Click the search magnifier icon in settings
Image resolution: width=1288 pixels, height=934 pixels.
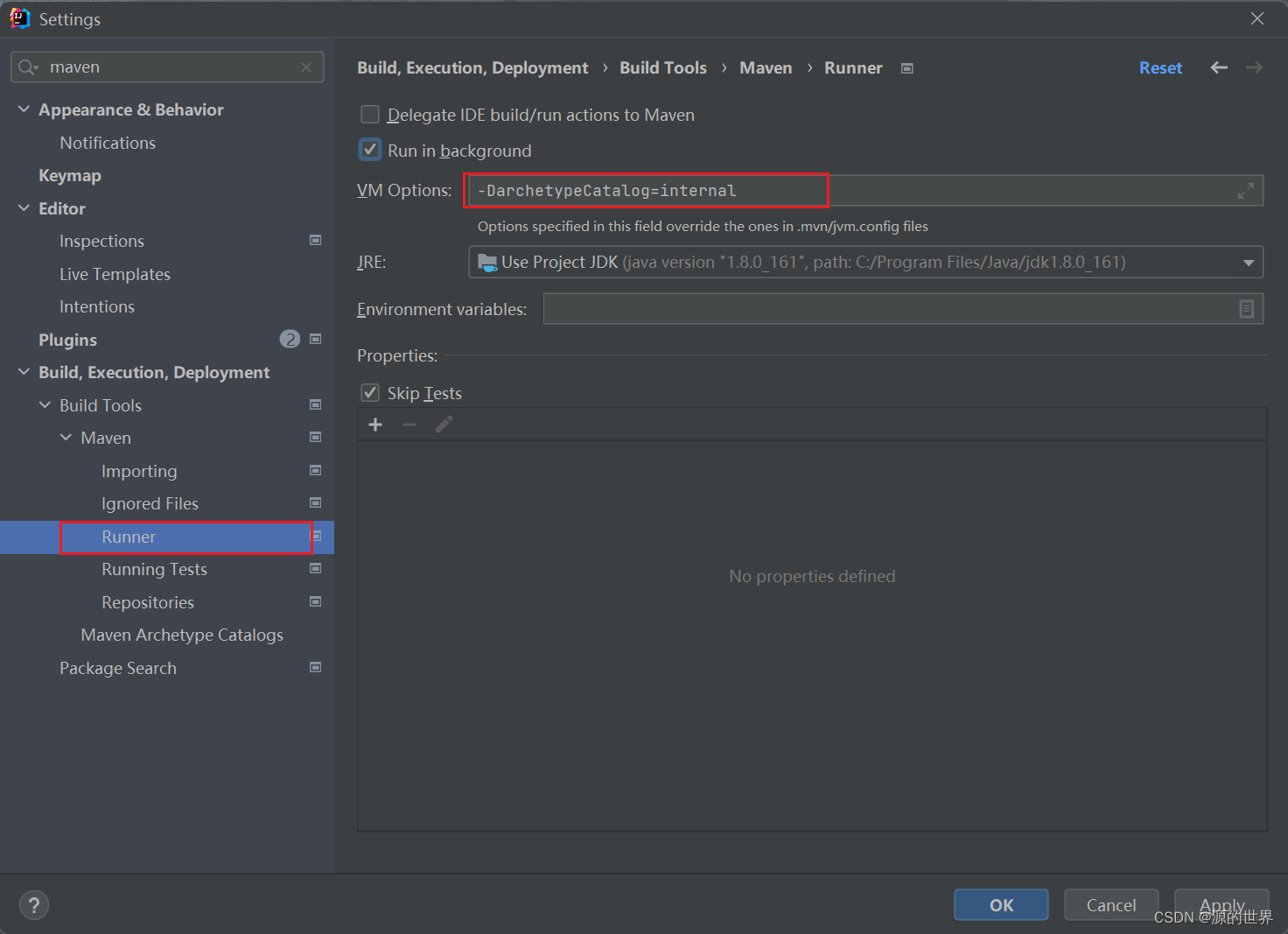click(x=28, y=67)
